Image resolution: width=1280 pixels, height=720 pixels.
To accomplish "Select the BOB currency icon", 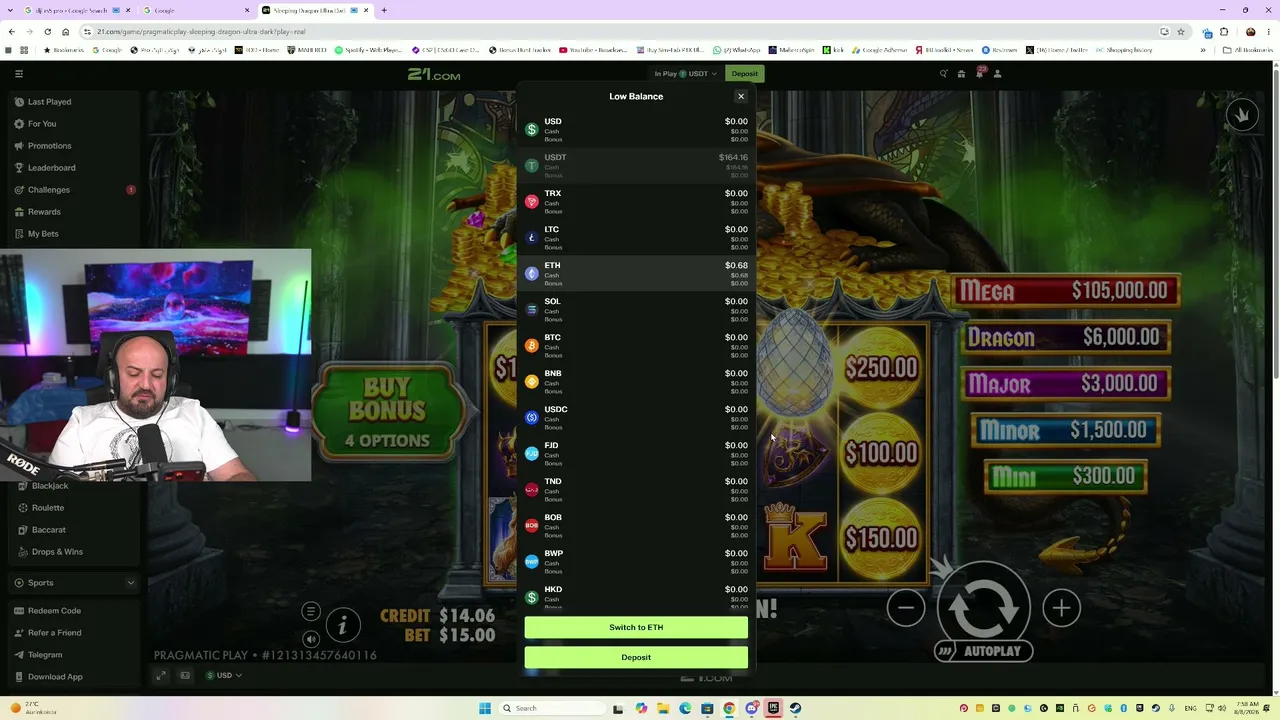I will pyautogui.click(x=532, y=525).
